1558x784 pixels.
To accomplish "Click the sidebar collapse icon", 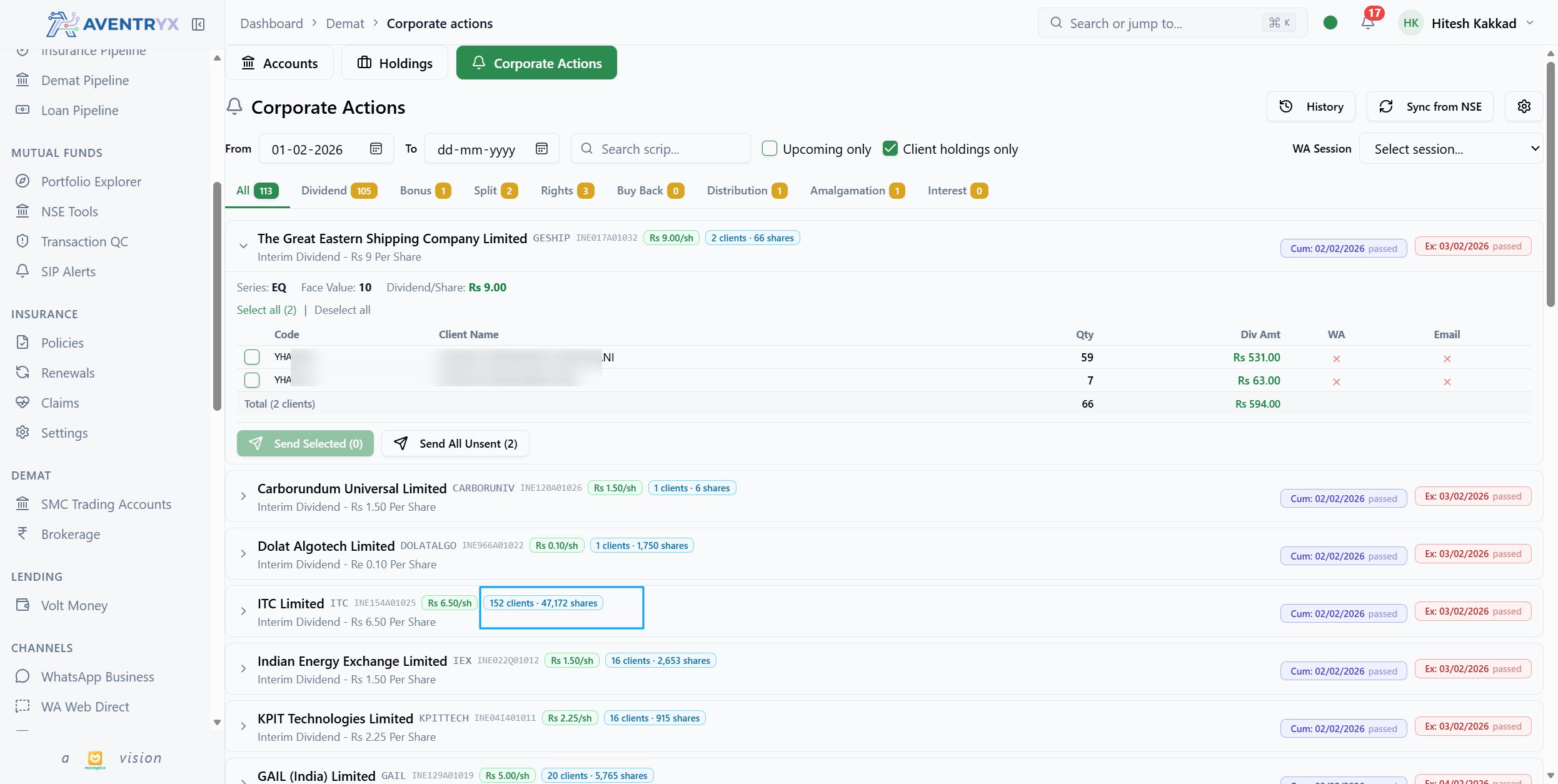I will point(198,24).
